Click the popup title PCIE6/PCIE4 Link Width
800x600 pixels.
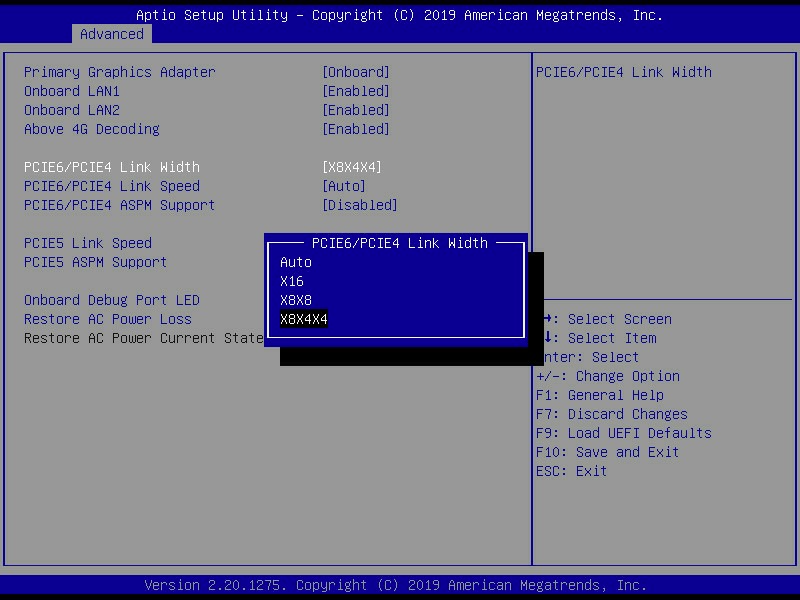400,243
